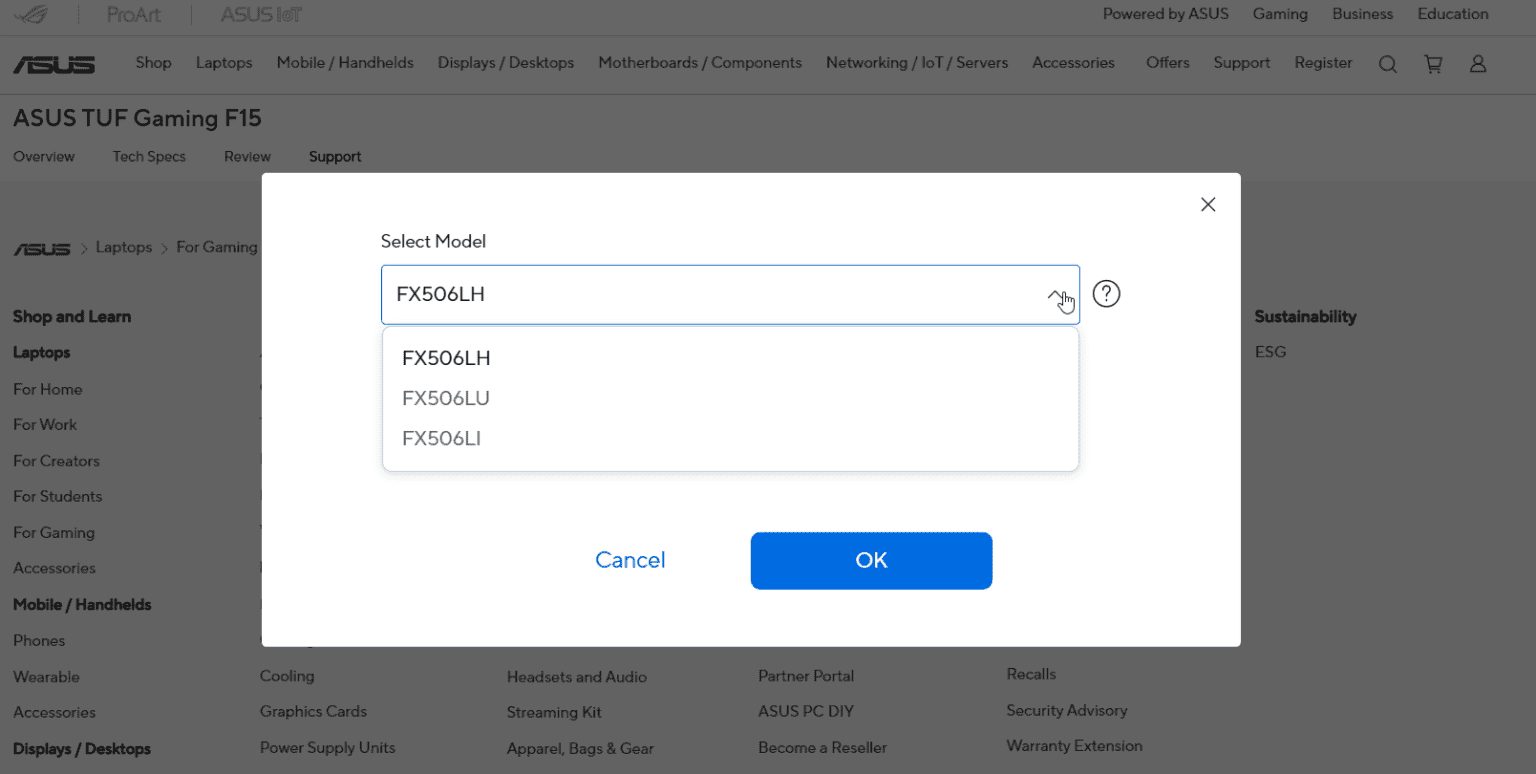Open the Laptops menu
The width and height of the screenshot is (1536, 774).
coord(224,62)
